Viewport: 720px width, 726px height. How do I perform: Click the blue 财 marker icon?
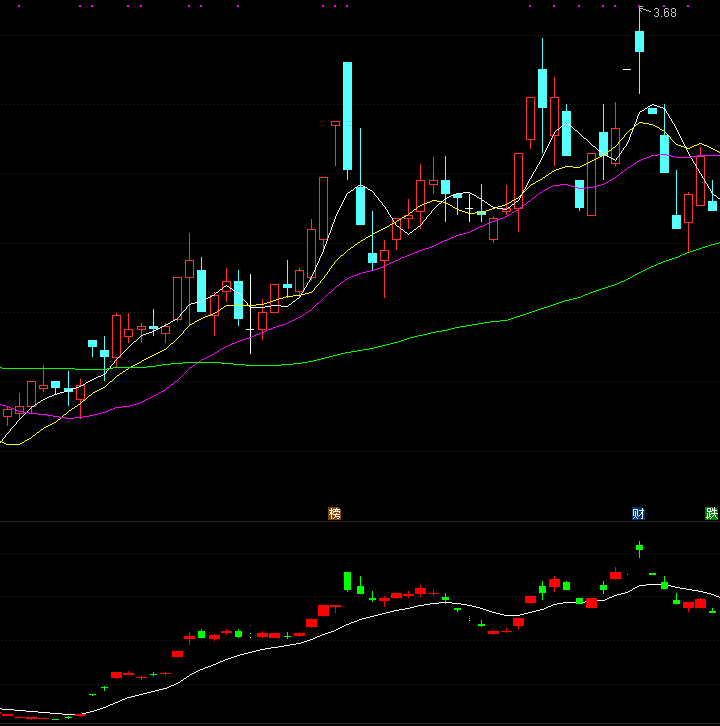(x=639, y=513)
